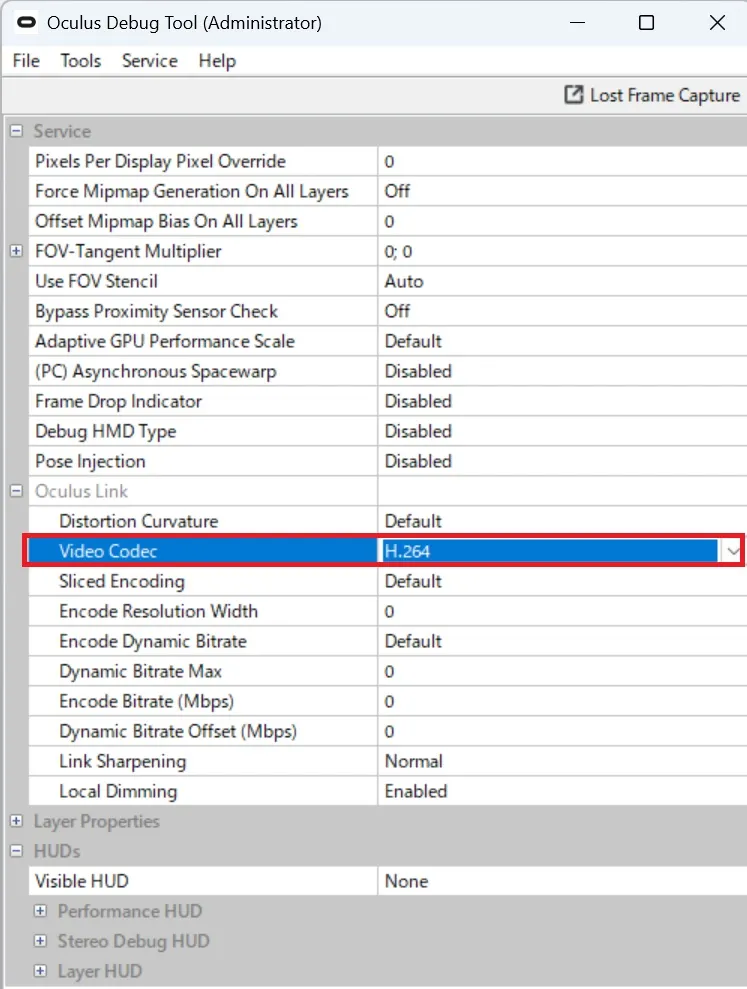This screenshot has width=747, height=989.
Task: Click the Auto value for Use FOV Stencil
Action: [404, 281]
